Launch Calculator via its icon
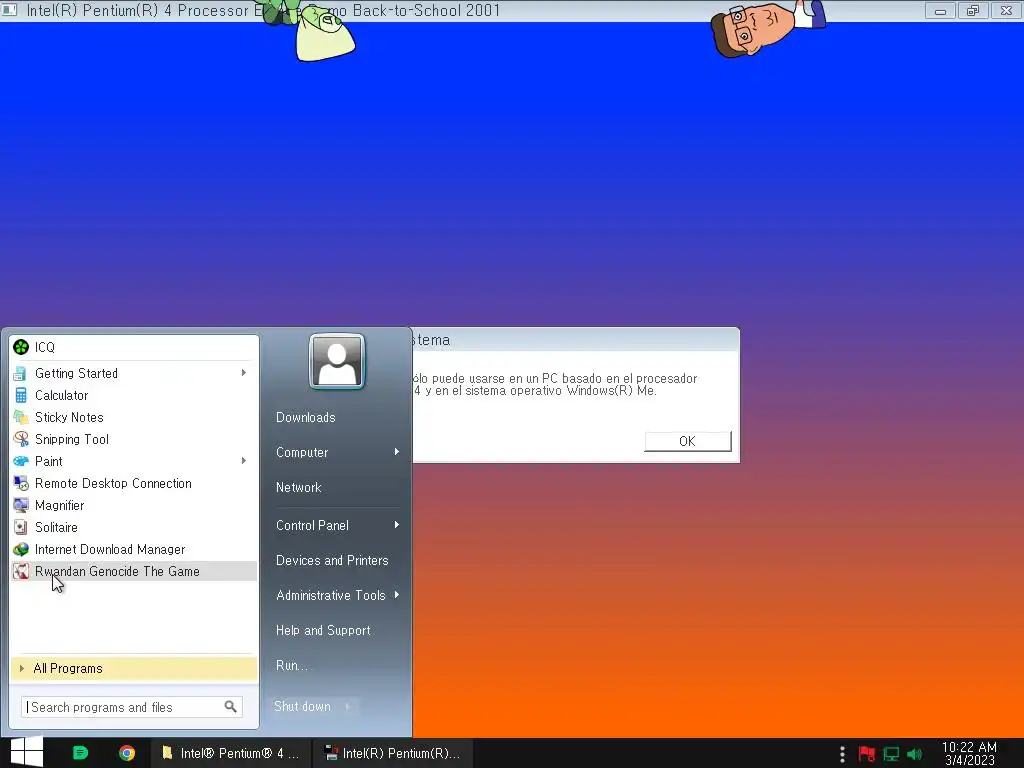Screen dimensions: 1024x768 tap(21, 395)
